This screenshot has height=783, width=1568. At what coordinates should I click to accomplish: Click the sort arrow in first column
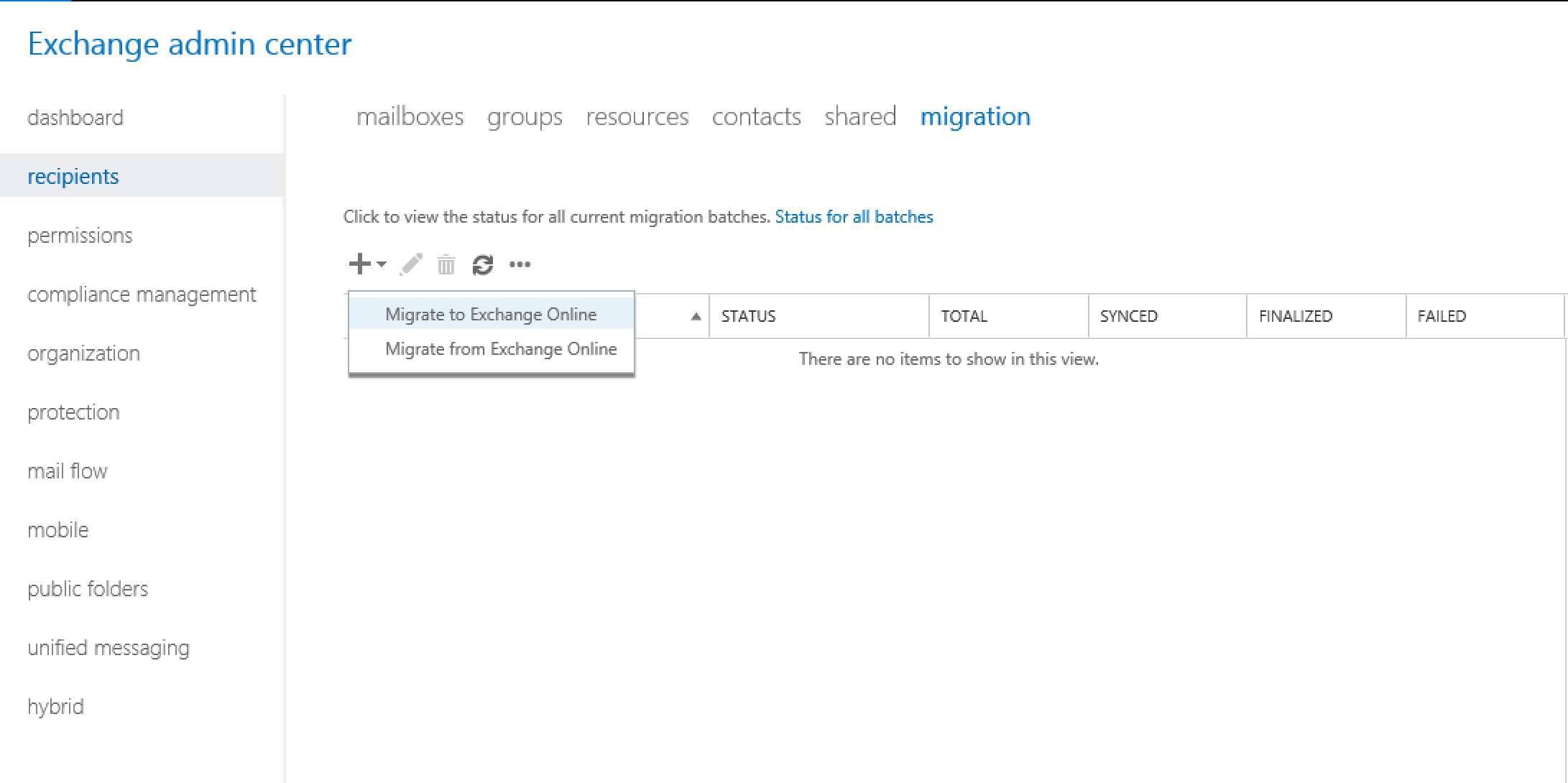point(695,316)
